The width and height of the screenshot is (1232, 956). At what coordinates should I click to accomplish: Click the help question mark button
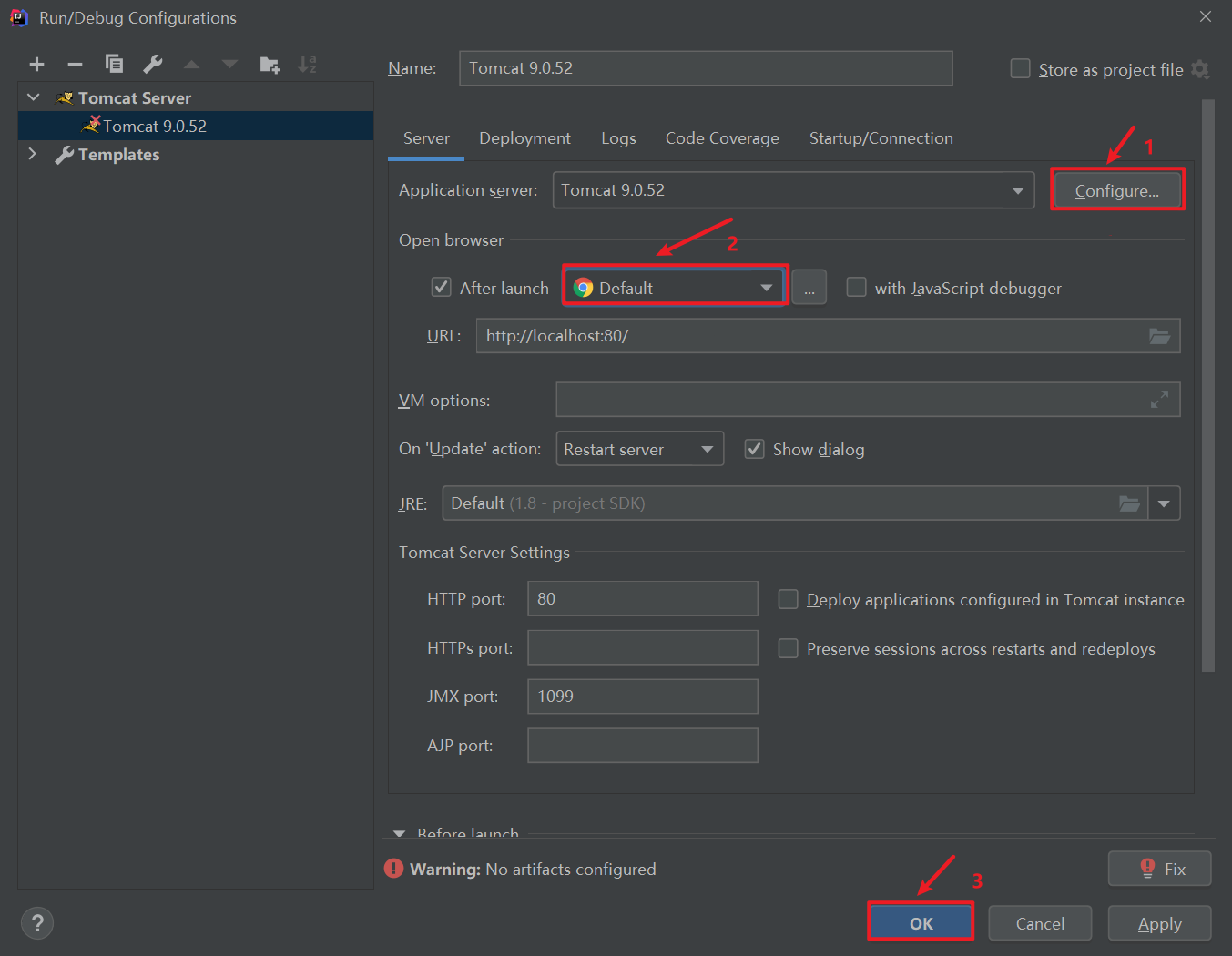pyautogui.click(x=37, y=923)
